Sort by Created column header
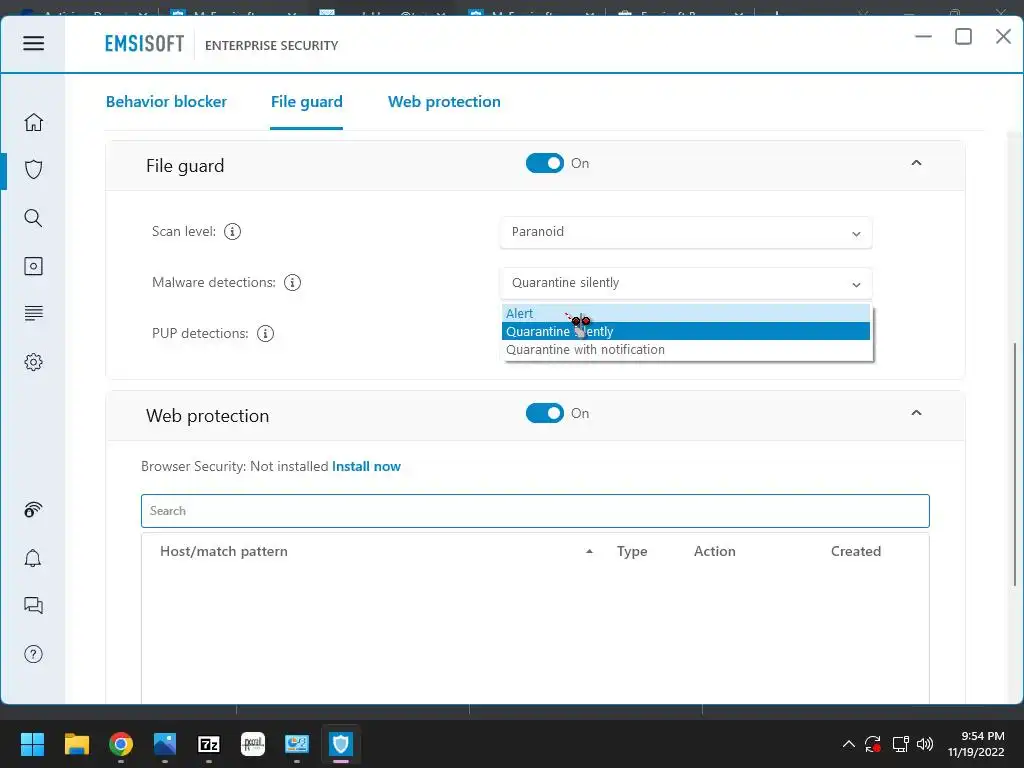The width and height of the screenshot is (1024, 768). [x=856, y=551]
